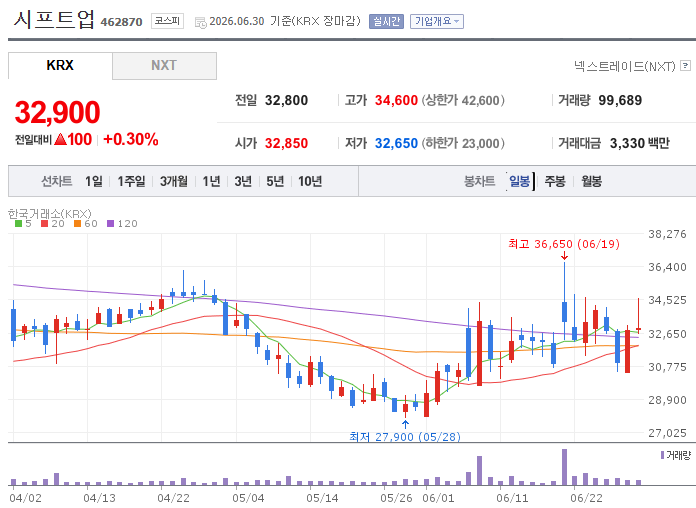Select the 3개월 line chart period
This screenshot has height=508, width=696.
click(174, 181)
